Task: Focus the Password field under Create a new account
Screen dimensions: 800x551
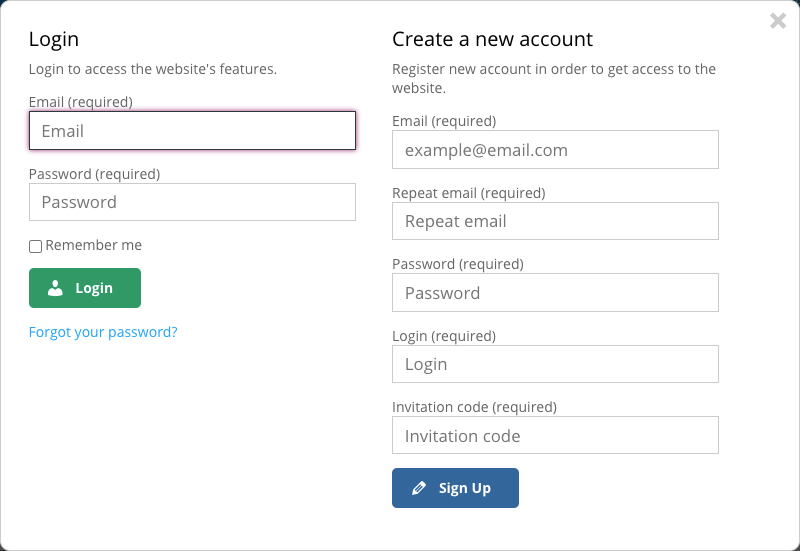Action: point(555,293)
